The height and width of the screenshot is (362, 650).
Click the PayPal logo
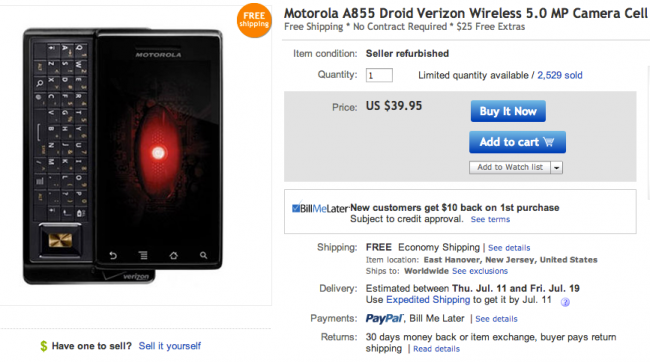[384, 318]
